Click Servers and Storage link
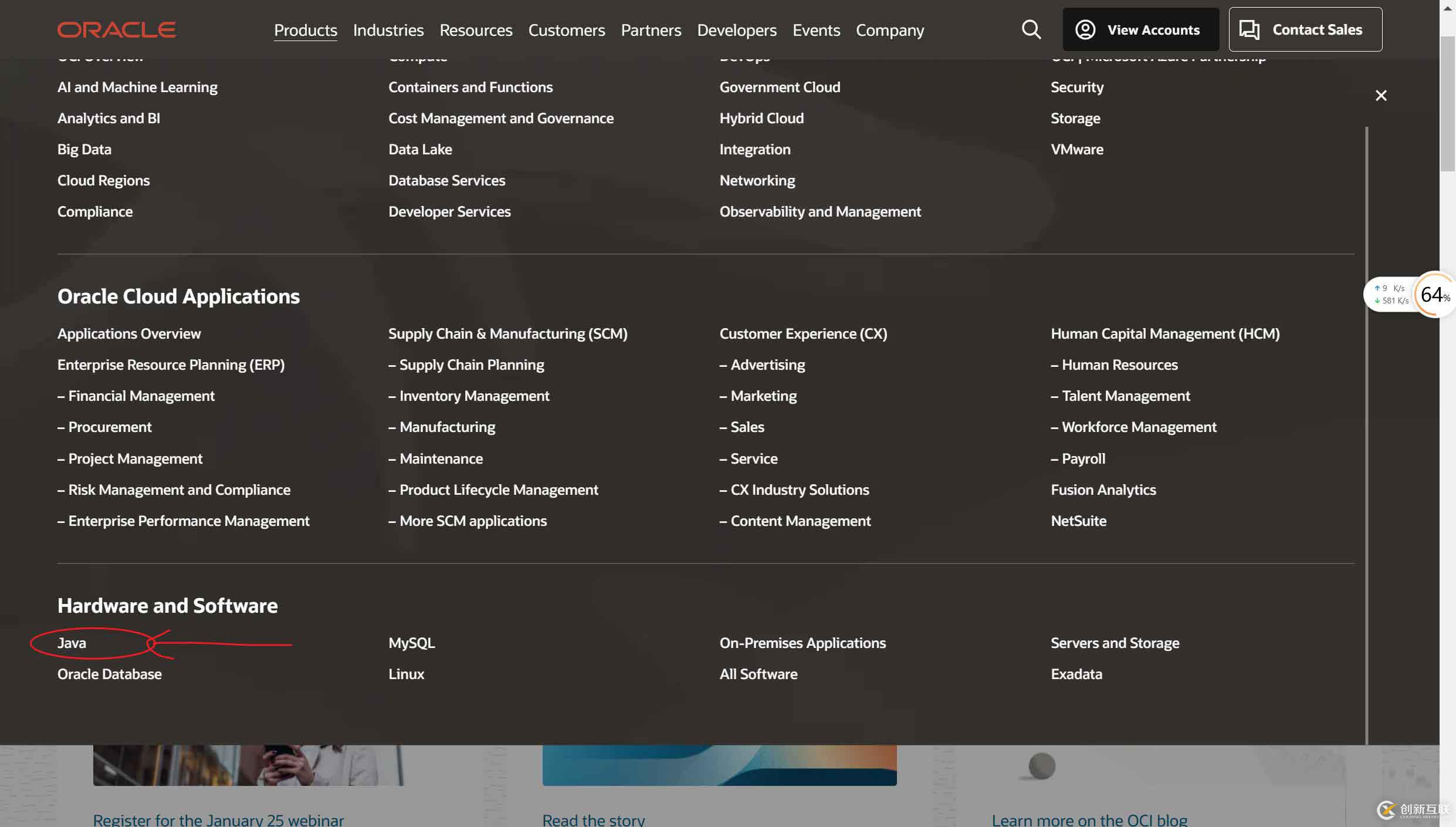 1115,643
